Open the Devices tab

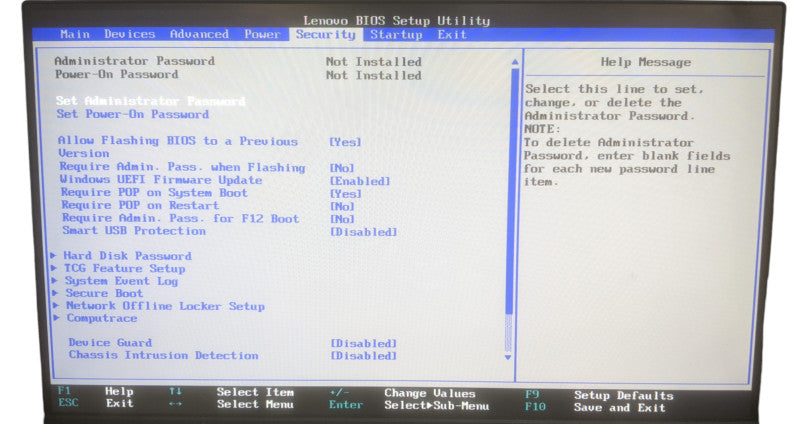click(130, 34)
